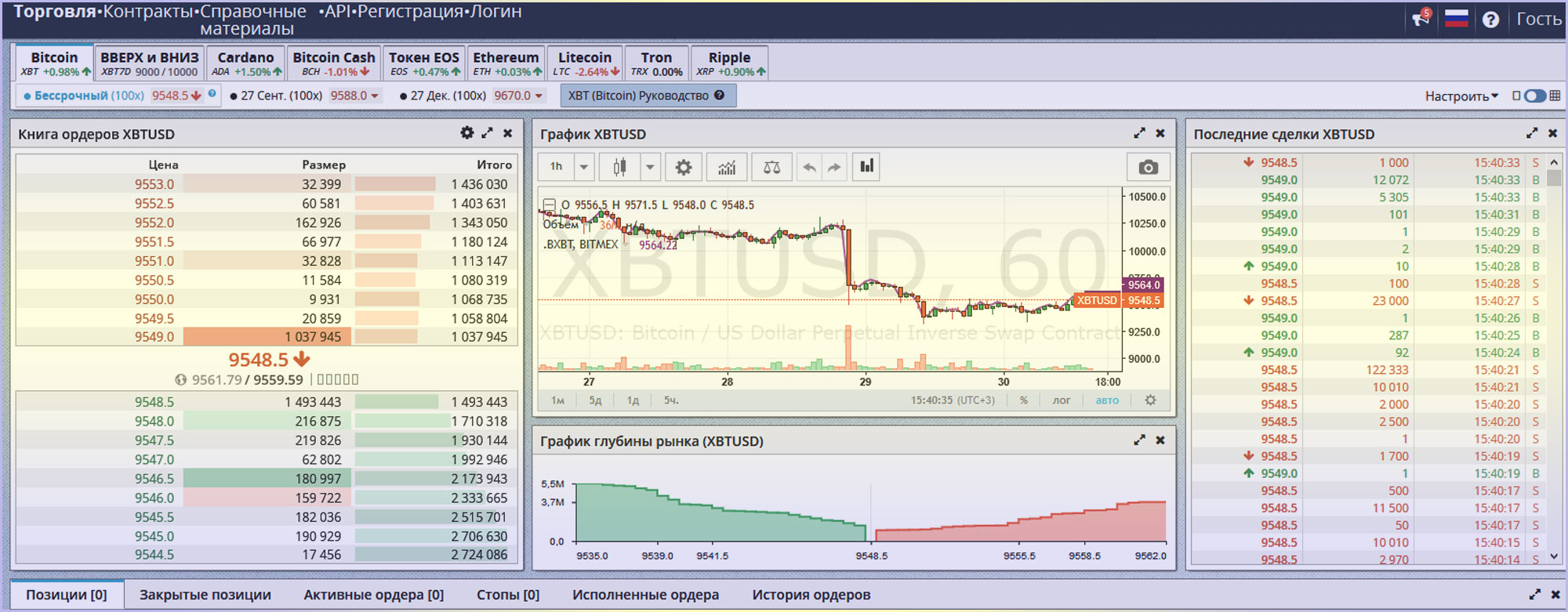
Task: Open the Активные ордера [0] tab
Action: [x=373, y=595]
